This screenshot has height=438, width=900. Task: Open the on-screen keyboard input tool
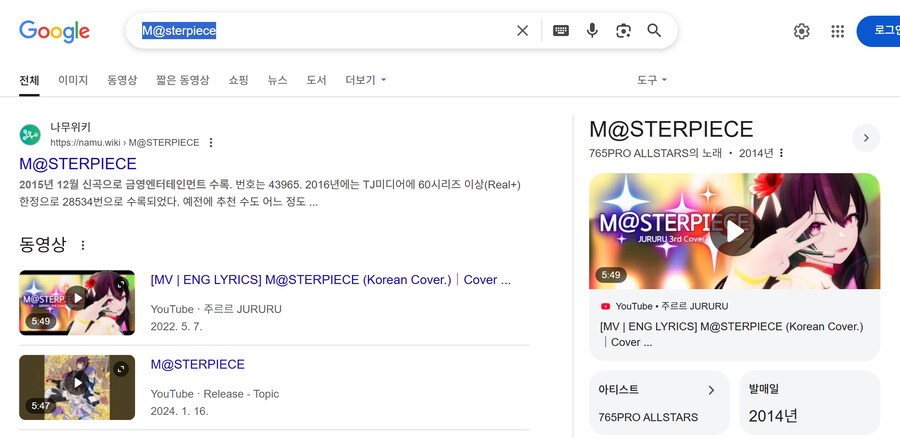coord(561,30)
